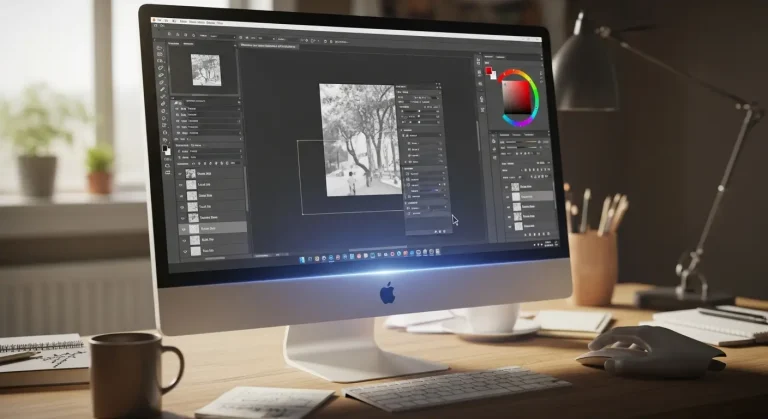This screenshot has width=768, height=419.
Task: Click the black-and-white tree photo on canvas
Action: 361,140
